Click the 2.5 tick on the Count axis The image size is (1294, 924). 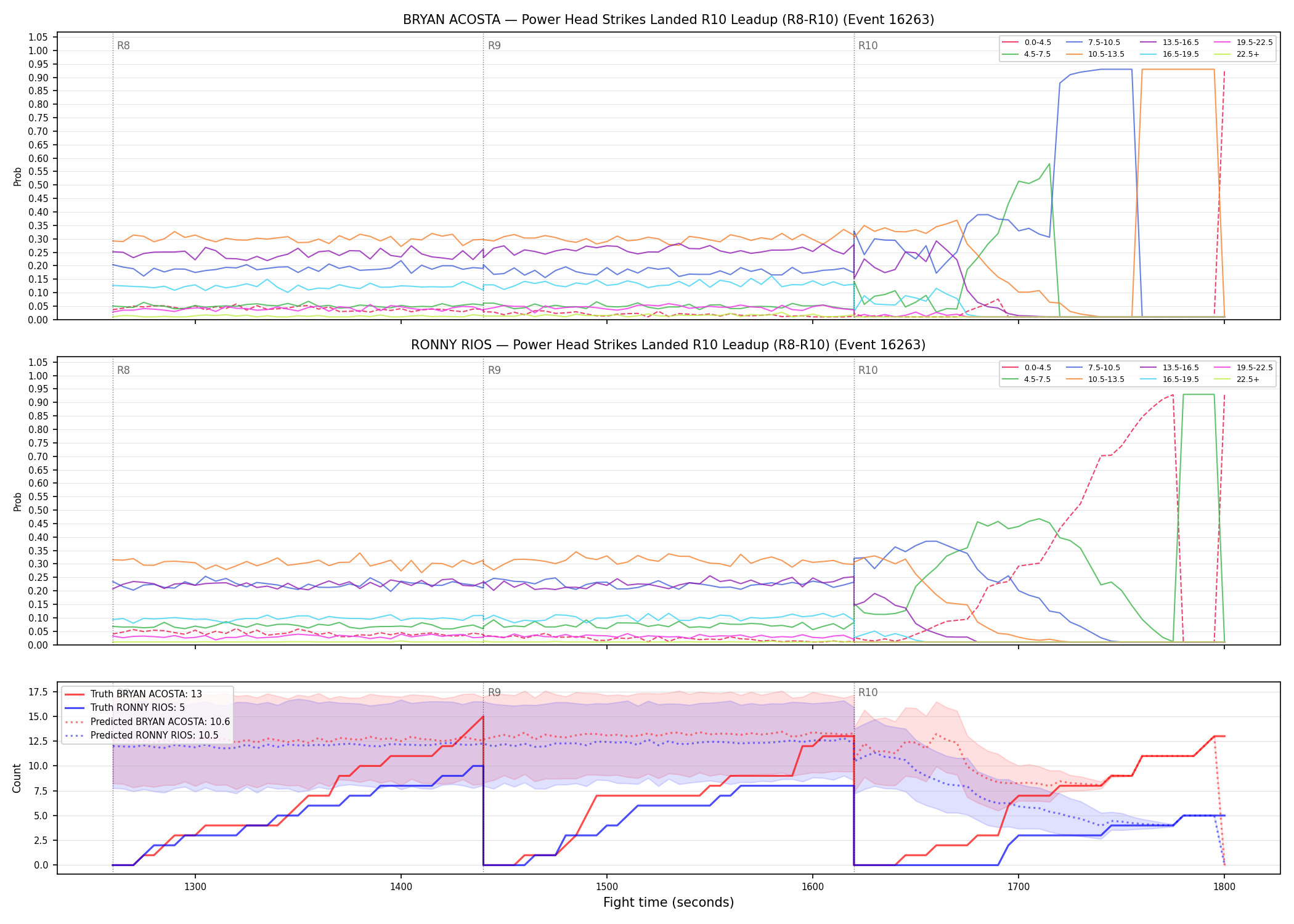[41, 840]
